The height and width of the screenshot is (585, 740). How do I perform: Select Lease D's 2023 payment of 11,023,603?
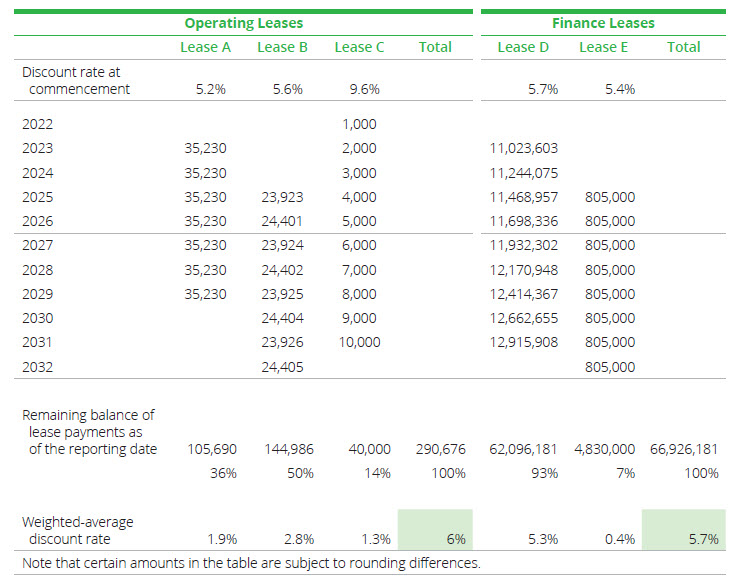[x=524, y=149]
